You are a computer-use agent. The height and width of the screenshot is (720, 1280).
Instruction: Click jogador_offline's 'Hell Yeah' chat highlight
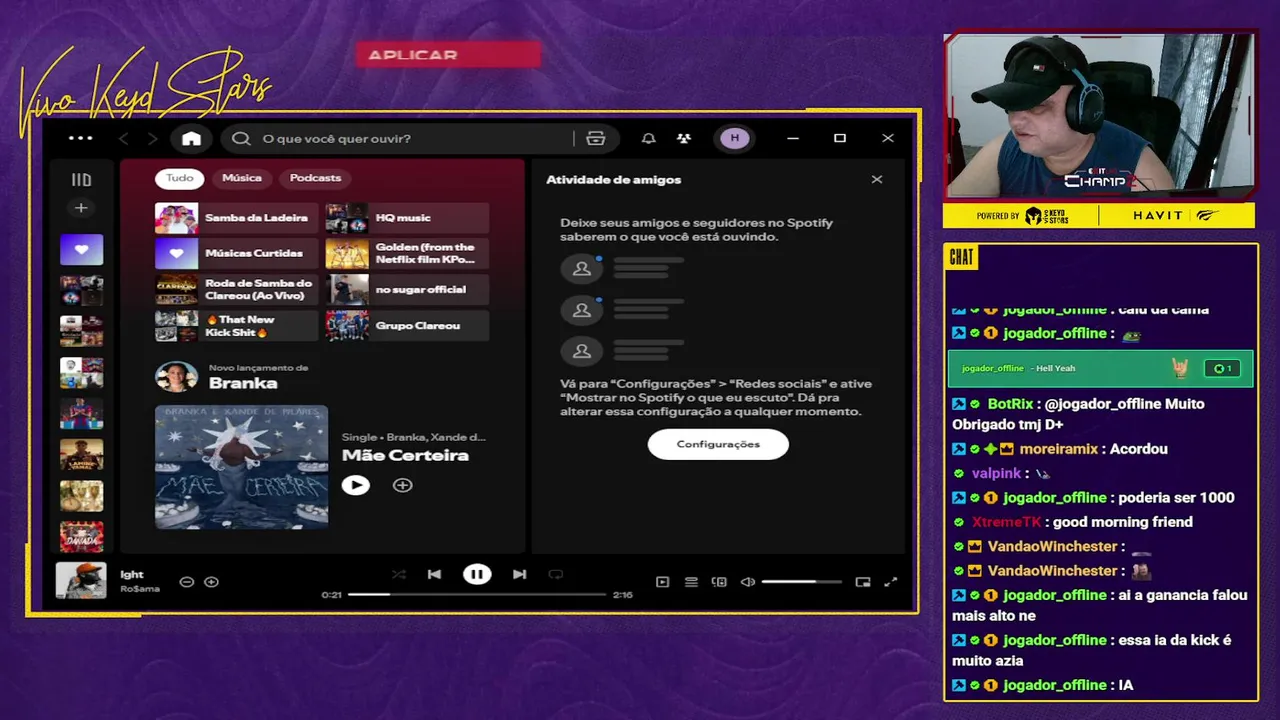coord(1100,368)
